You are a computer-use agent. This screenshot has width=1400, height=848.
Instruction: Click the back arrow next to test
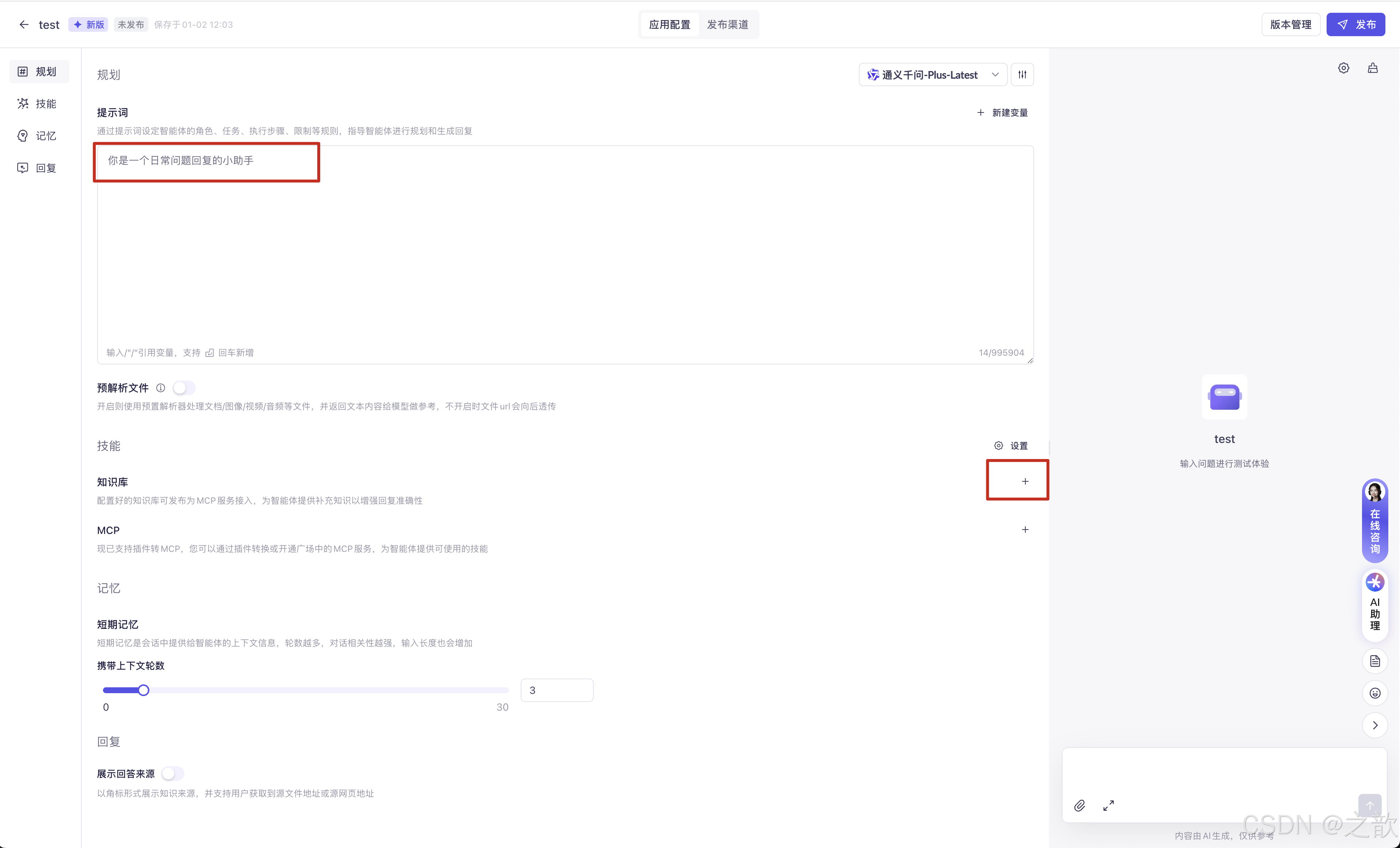tap(23, 24)
